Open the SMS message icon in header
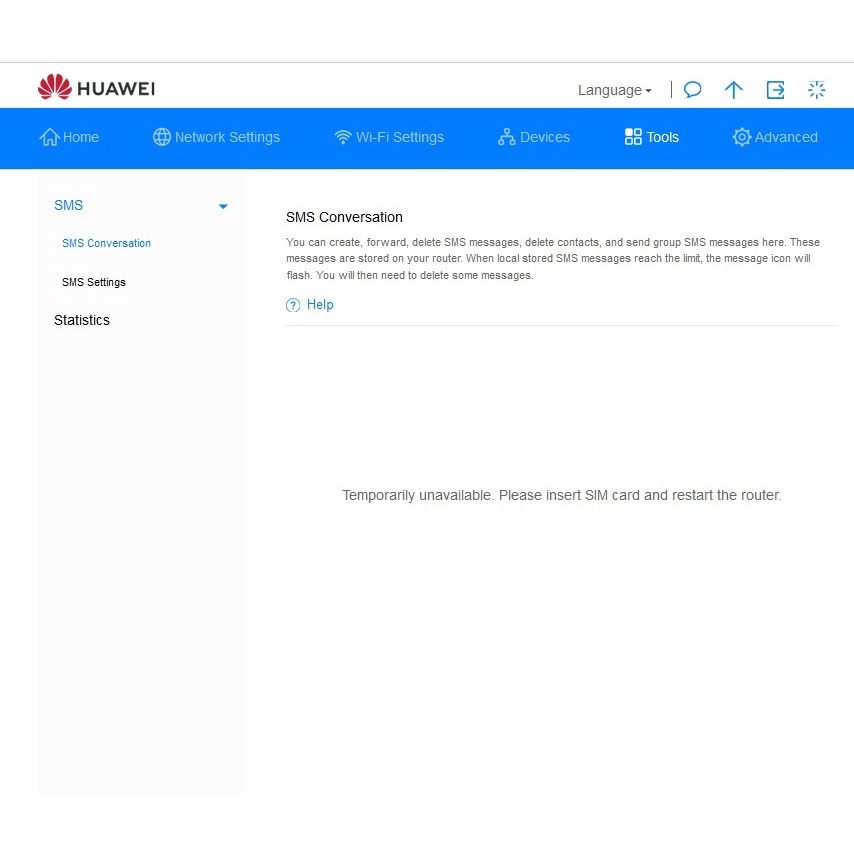 692,90
